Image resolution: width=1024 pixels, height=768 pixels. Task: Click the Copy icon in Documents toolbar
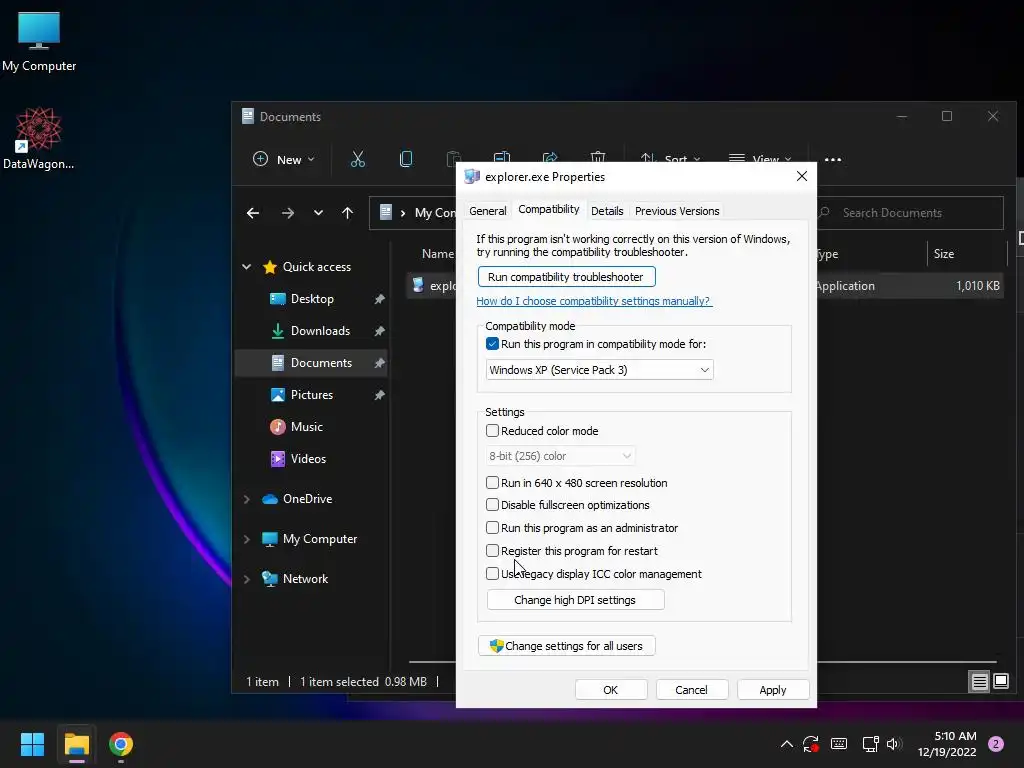click(x=406, y=159)
